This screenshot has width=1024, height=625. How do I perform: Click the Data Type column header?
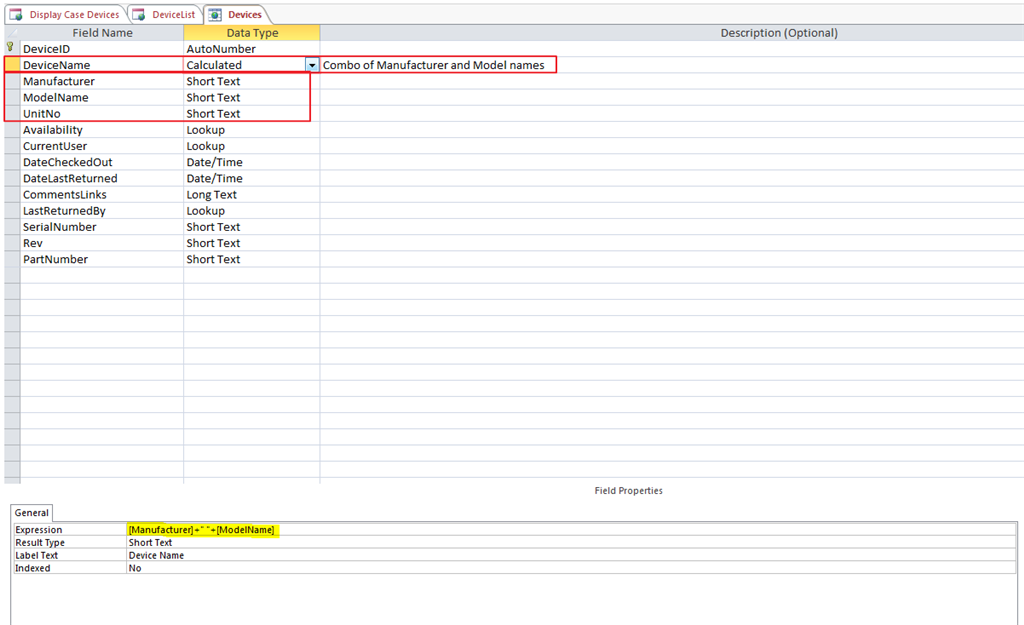coord(252,33)
